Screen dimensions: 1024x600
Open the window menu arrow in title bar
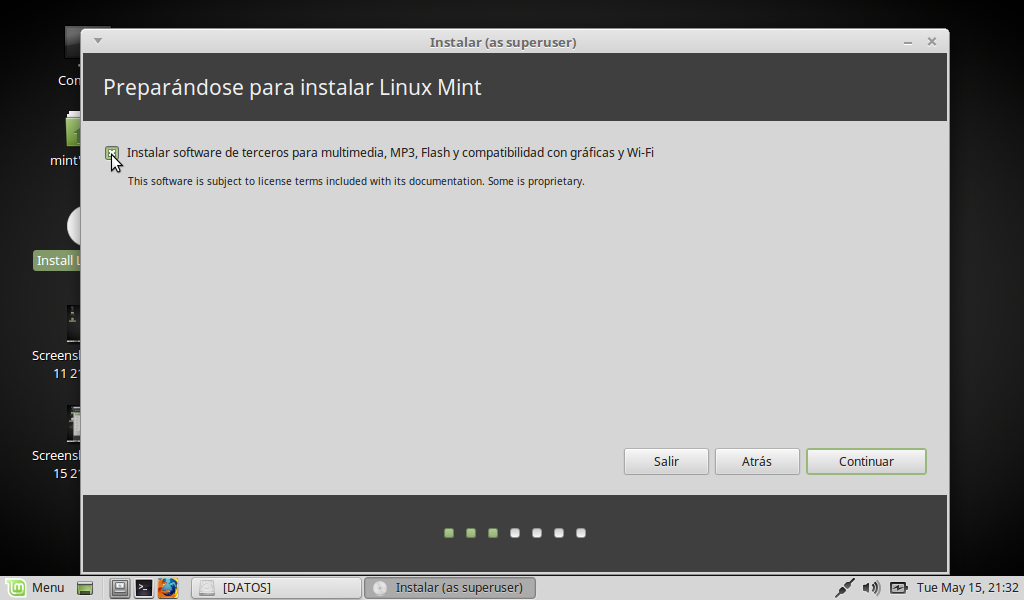pyautogui.click(x=97, y=42)
